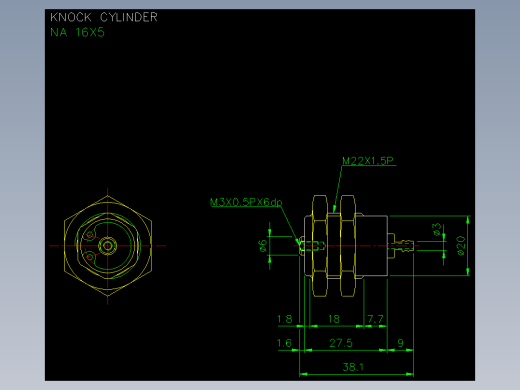The width and height of the screenshot is (520, 390).
Task: Select the ø6 diameter dimension
Action: (x=263, y=246)
